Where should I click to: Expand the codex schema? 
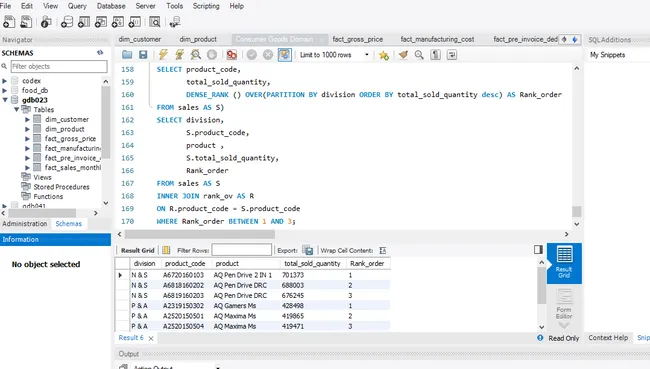coord(5,80)
